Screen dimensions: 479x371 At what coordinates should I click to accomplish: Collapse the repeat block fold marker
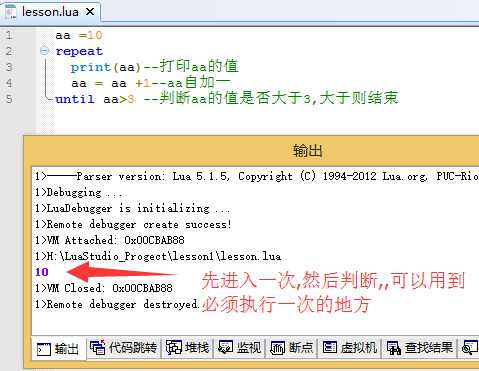(44, 51)
